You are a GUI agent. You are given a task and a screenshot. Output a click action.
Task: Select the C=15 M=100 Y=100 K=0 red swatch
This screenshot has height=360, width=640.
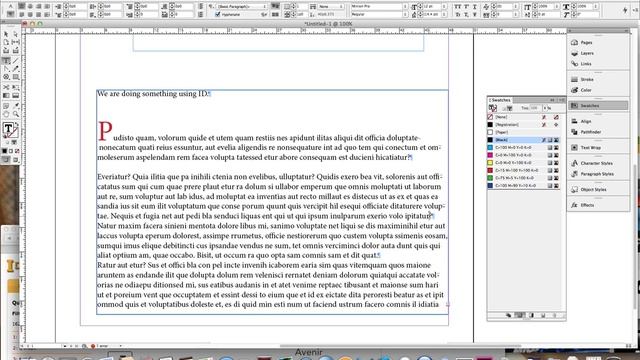524,170
